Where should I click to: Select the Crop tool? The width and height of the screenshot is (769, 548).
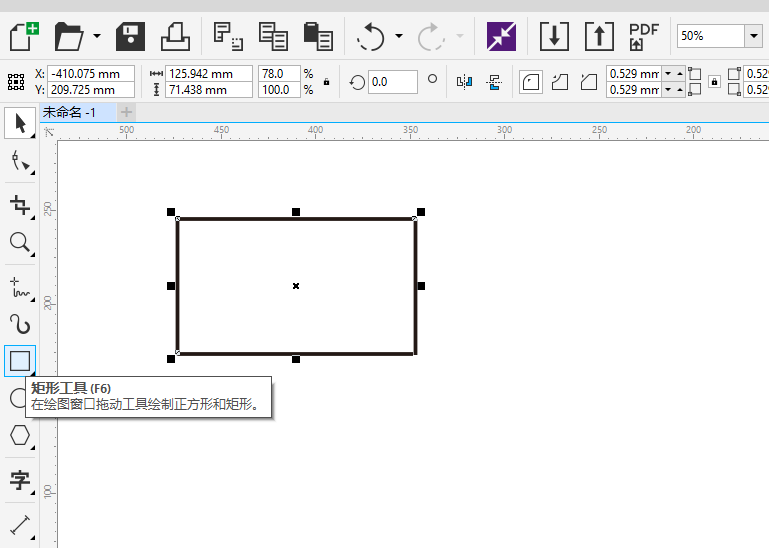pyautogui.click(x=19, y=206)
